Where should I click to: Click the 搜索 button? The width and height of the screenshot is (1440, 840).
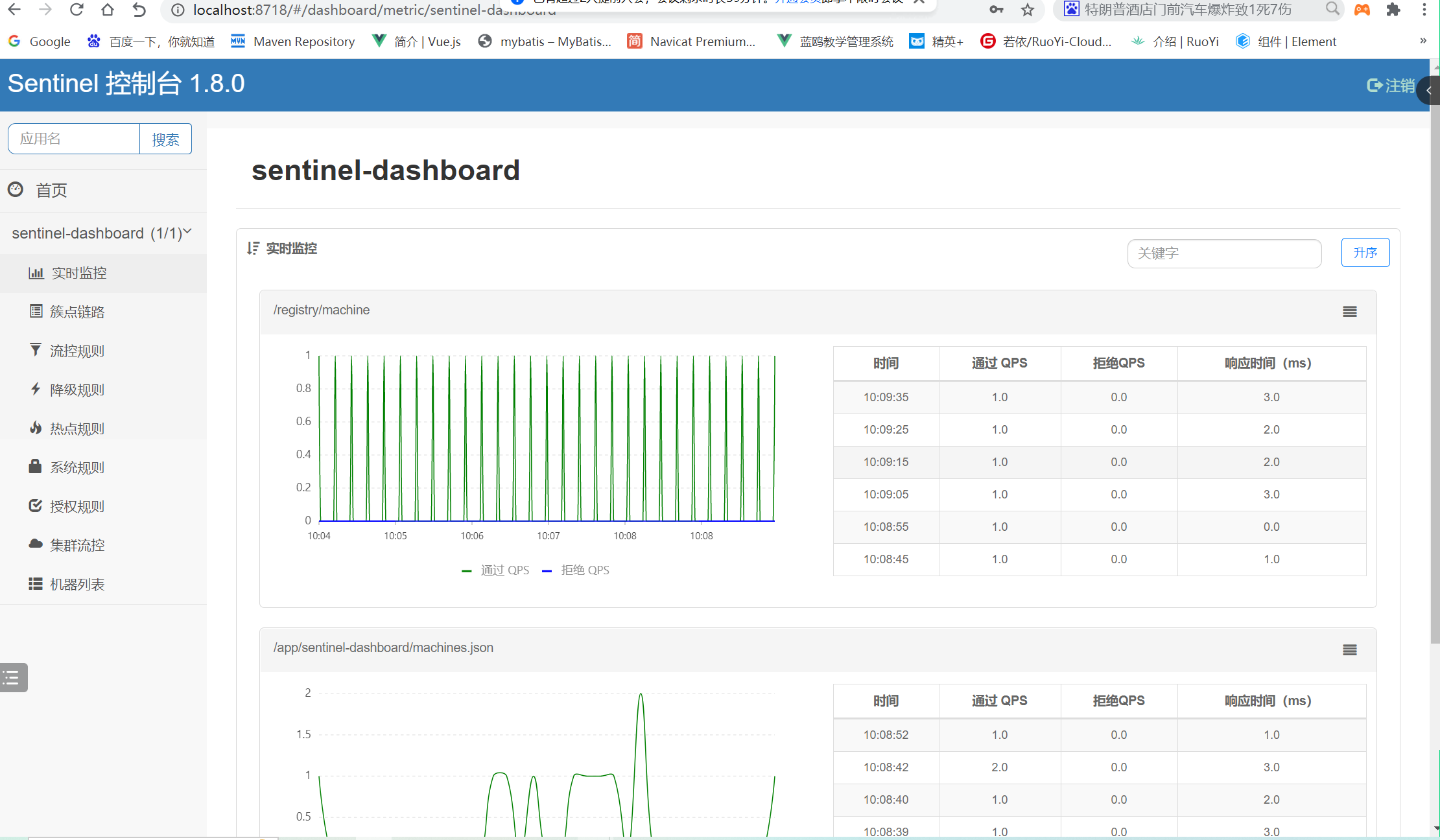[165, 139]
